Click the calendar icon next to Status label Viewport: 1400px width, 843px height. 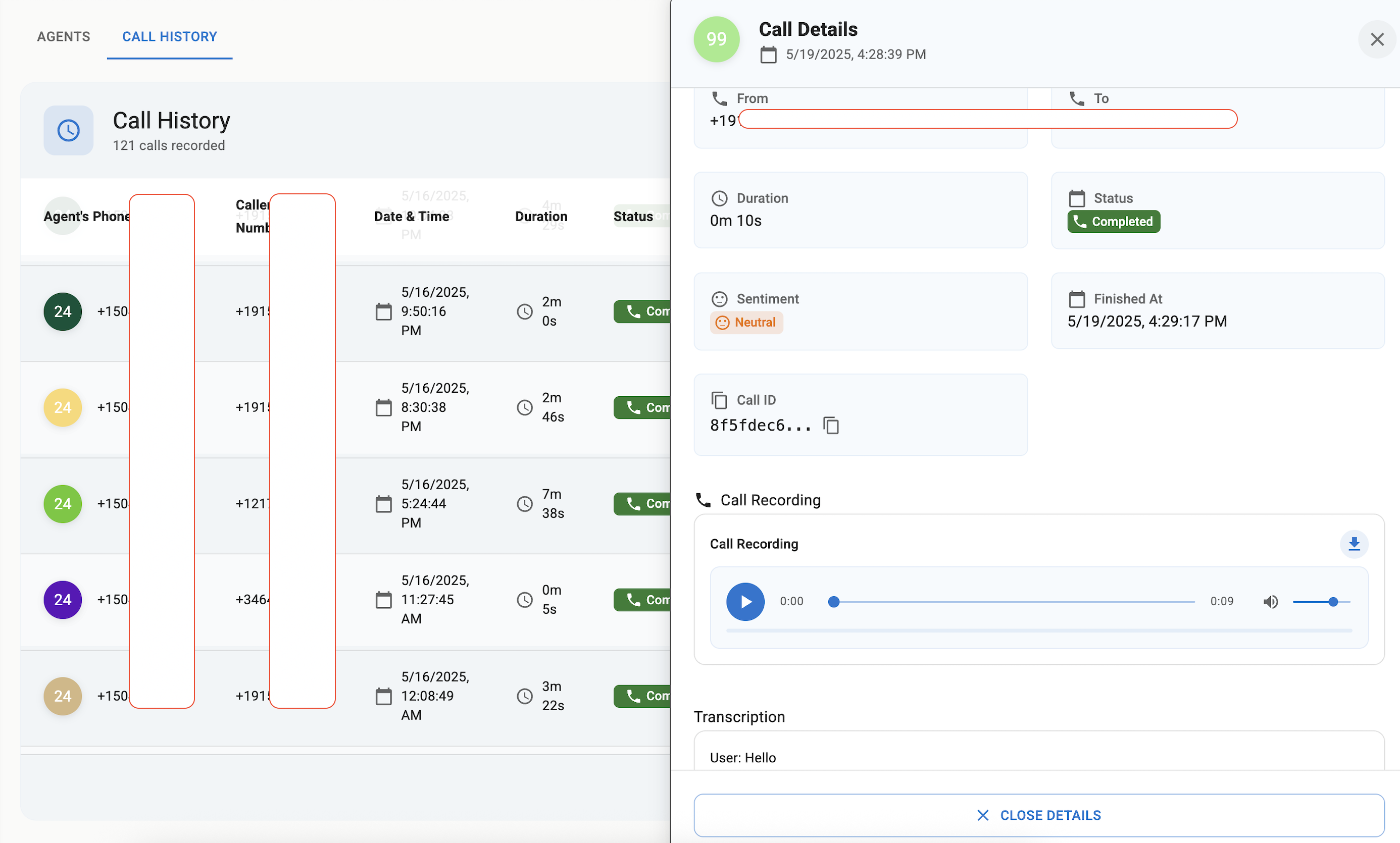pyautogui.click(x=1077, y=198)
